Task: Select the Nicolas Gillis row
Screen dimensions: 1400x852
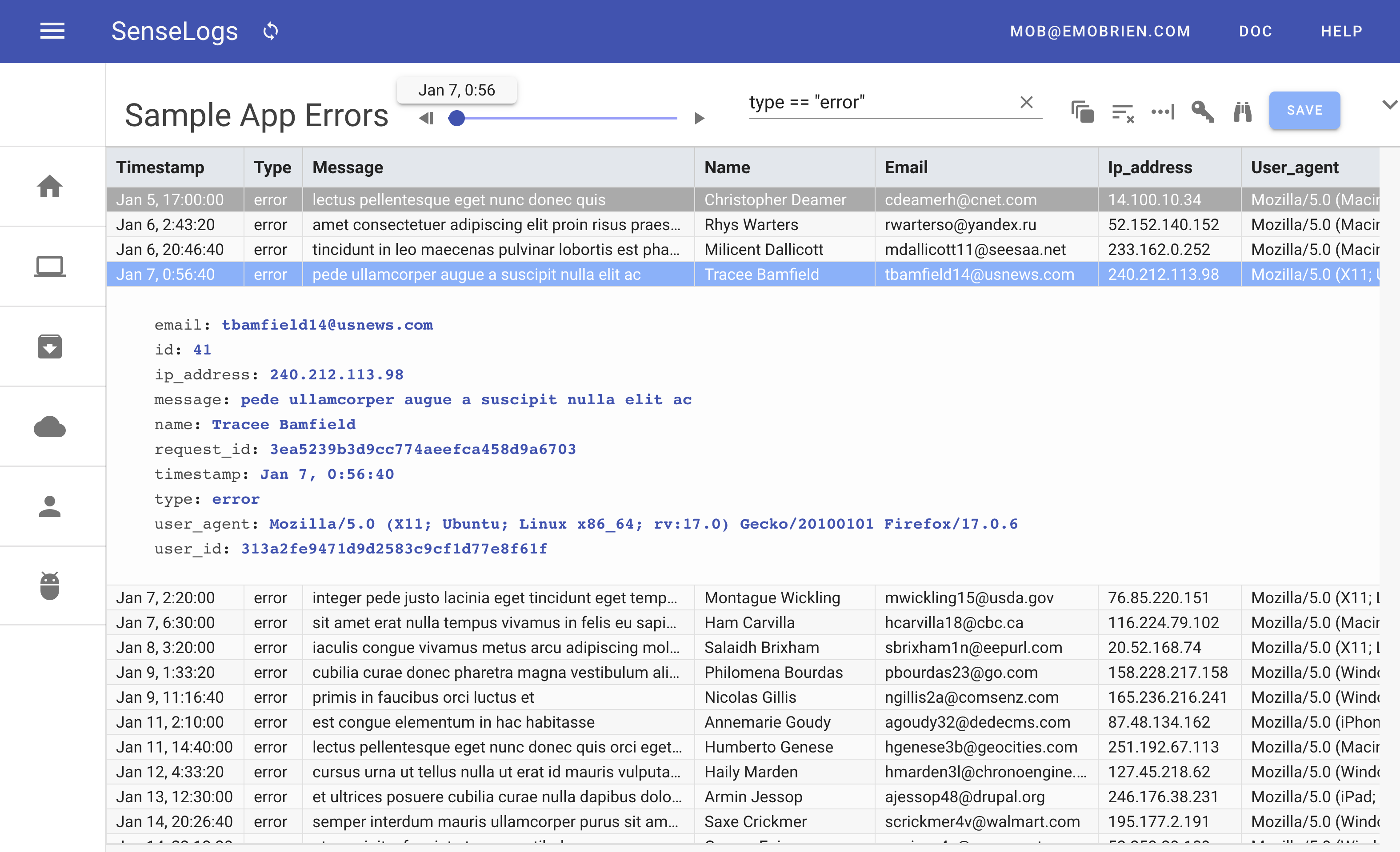Action: [x=742, y=697]
